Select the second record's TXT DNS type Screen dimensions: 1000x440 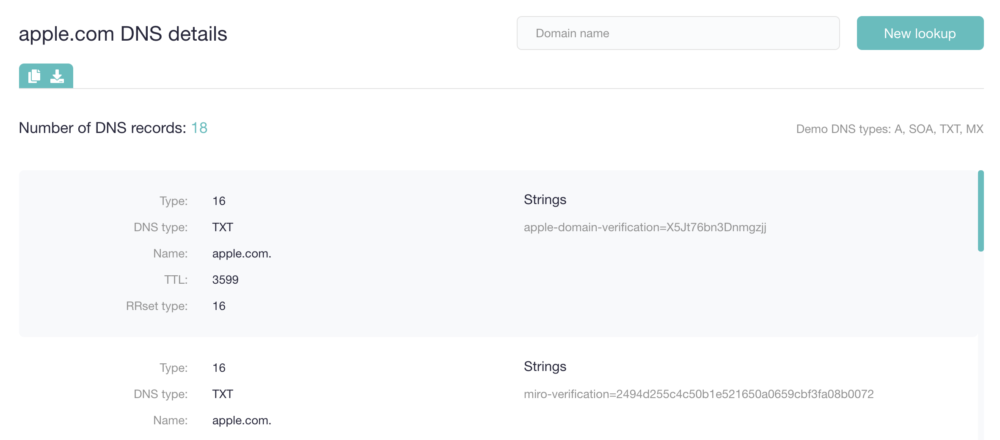(x=223, y=395)
